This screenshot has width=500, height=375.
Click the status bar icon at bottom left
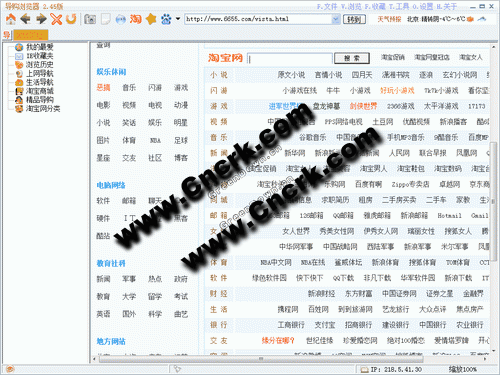click(x=10, y=369)
